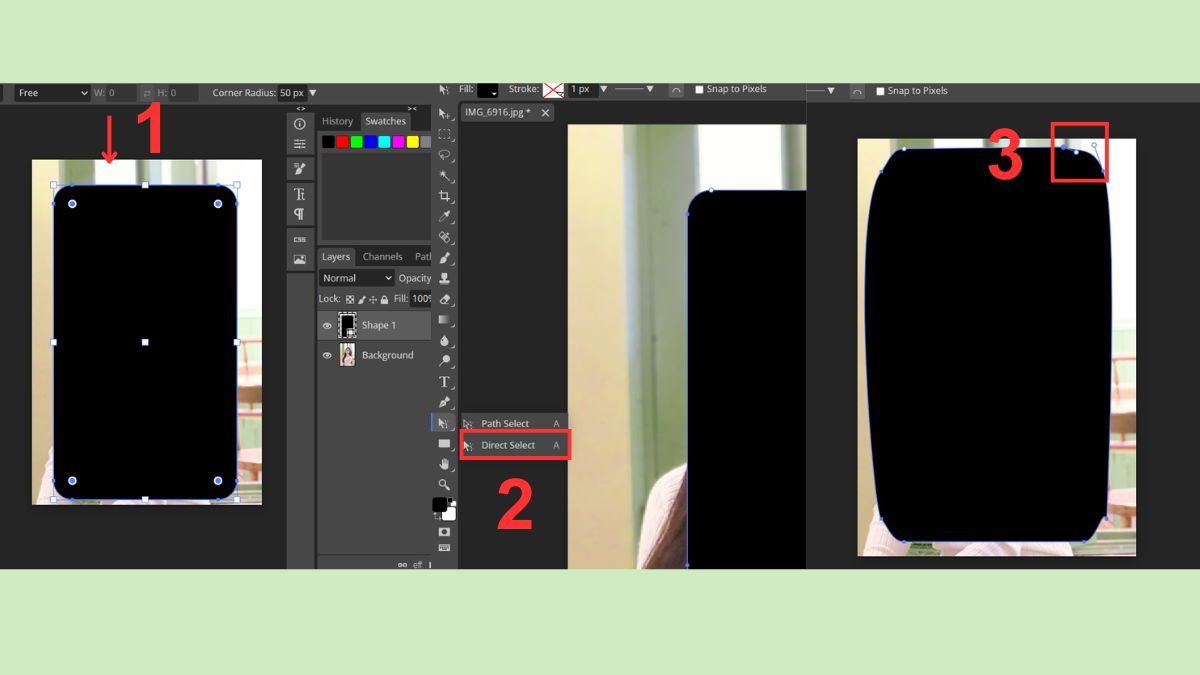1200x675 pixels.
Task: Open the Normal blend mode dropdown
Action: pyautogui.click(x=356, y=278)
